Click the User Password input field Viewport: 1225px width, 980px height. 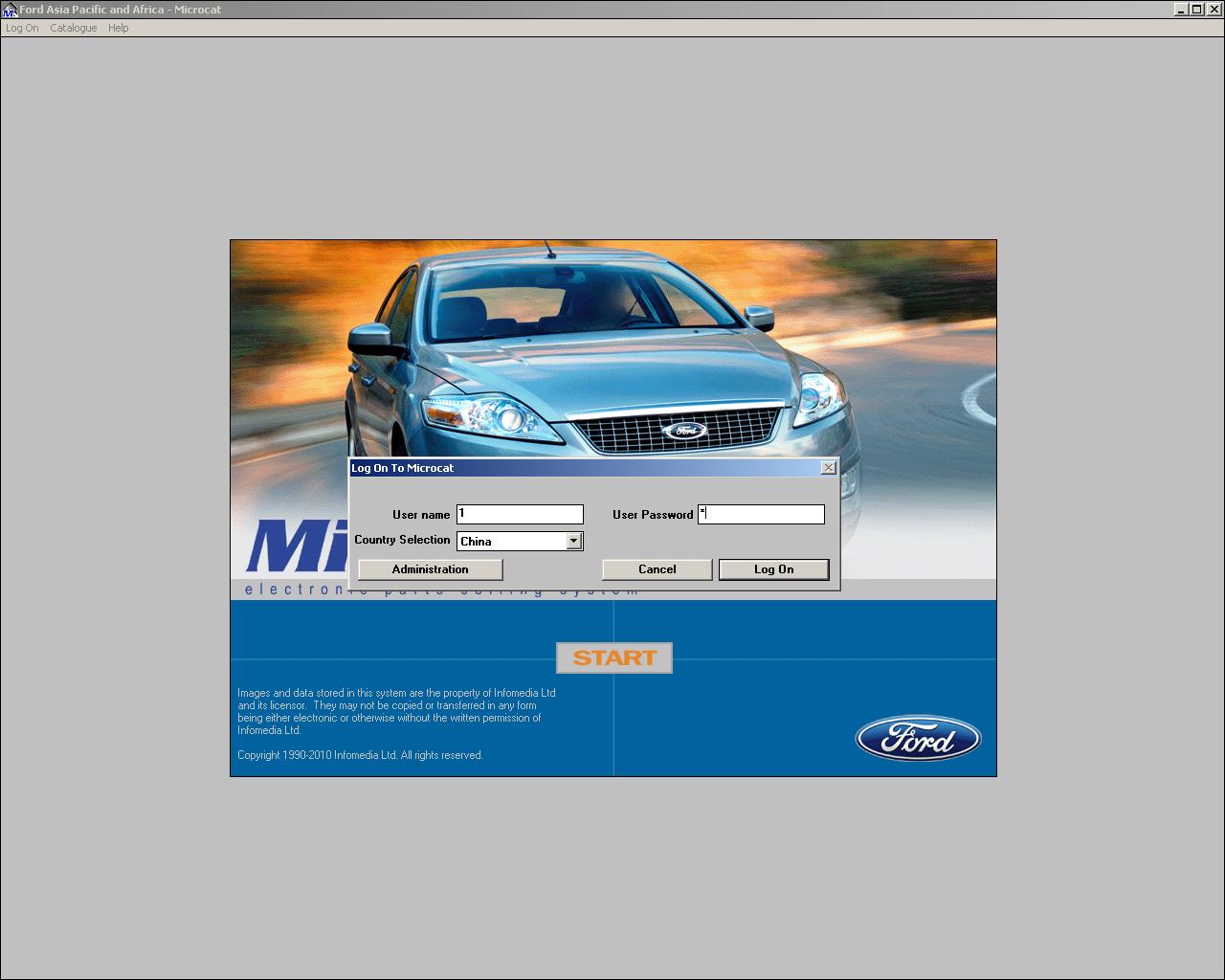pos(761,514)
